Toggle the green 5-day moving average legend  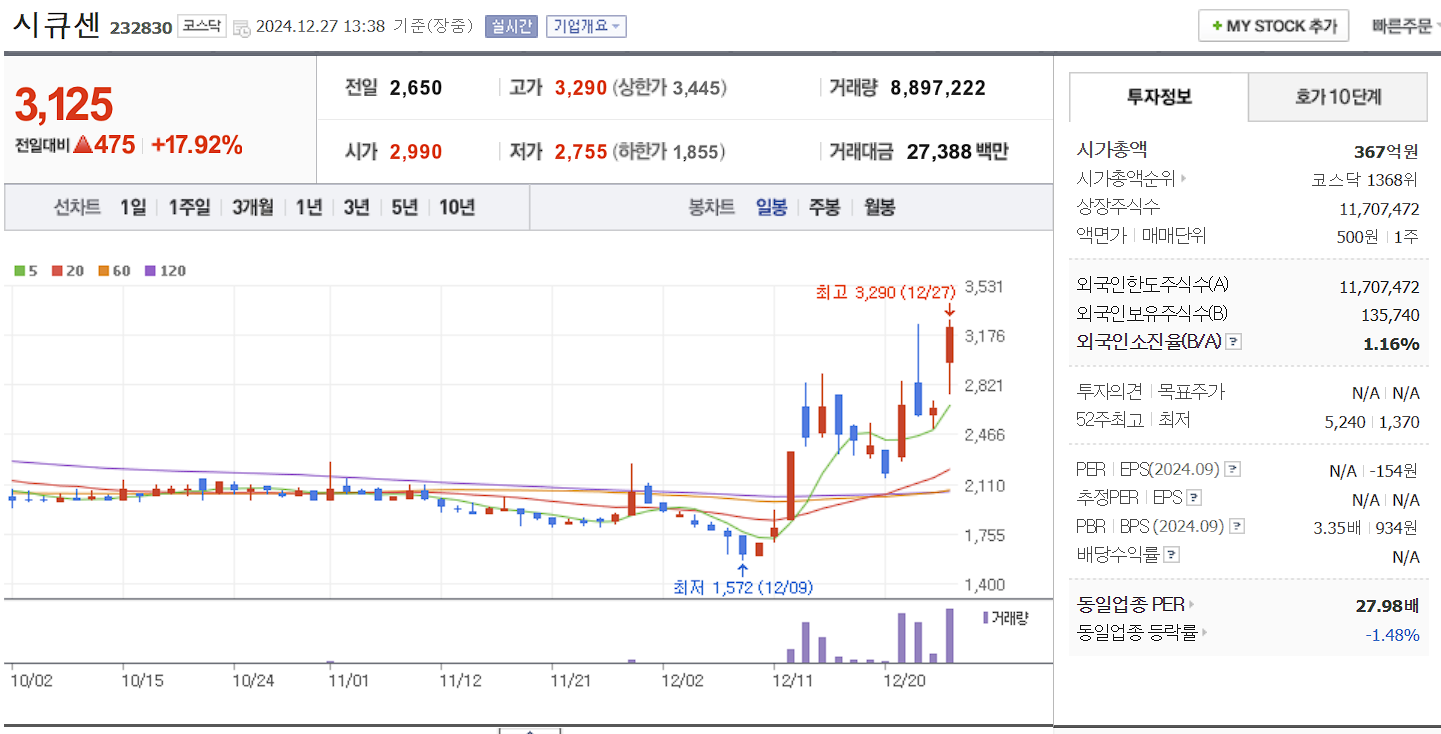(19, 270)
